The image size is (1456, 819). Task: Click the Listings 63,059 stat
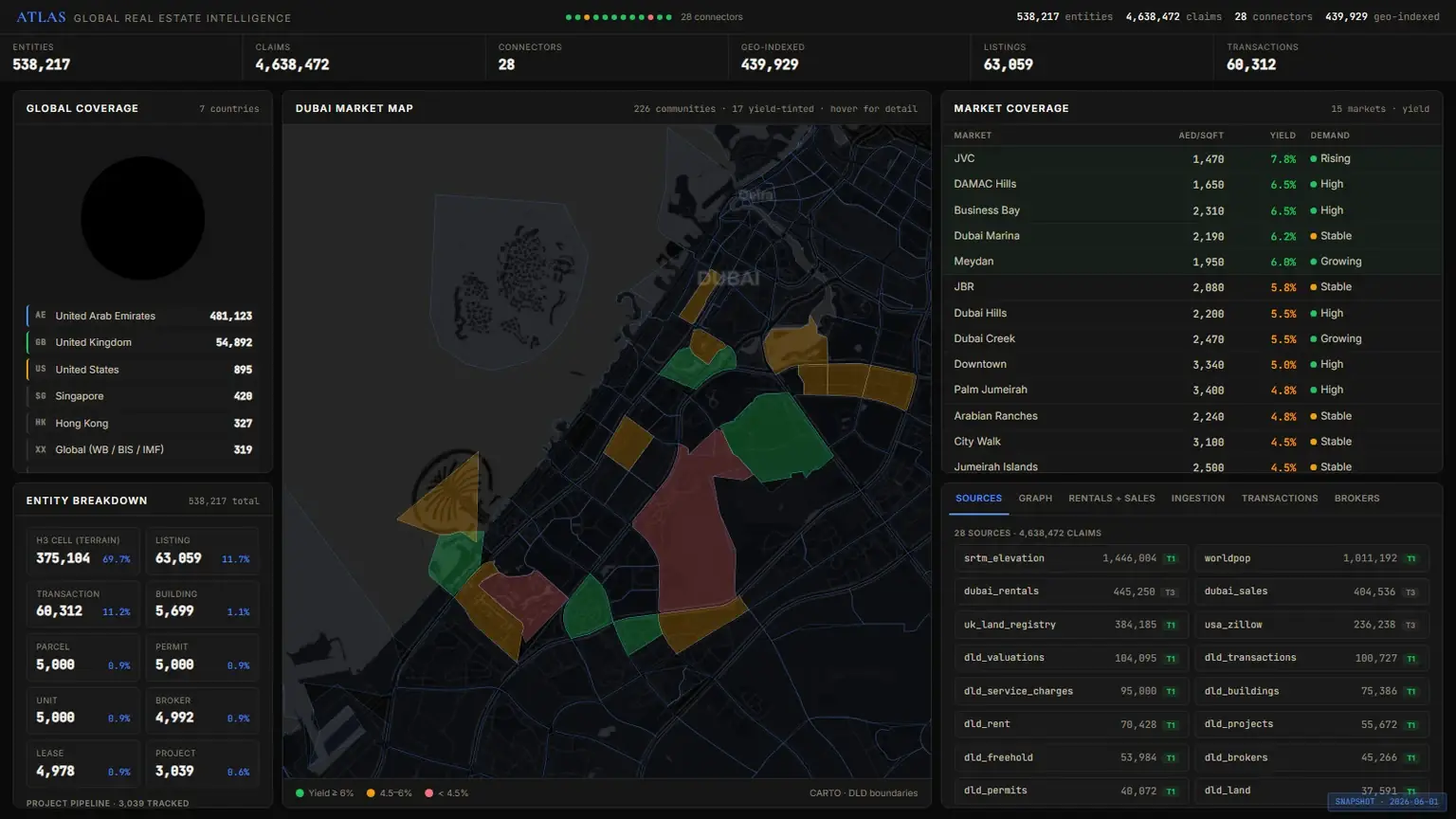click(x=1091, y=58)
